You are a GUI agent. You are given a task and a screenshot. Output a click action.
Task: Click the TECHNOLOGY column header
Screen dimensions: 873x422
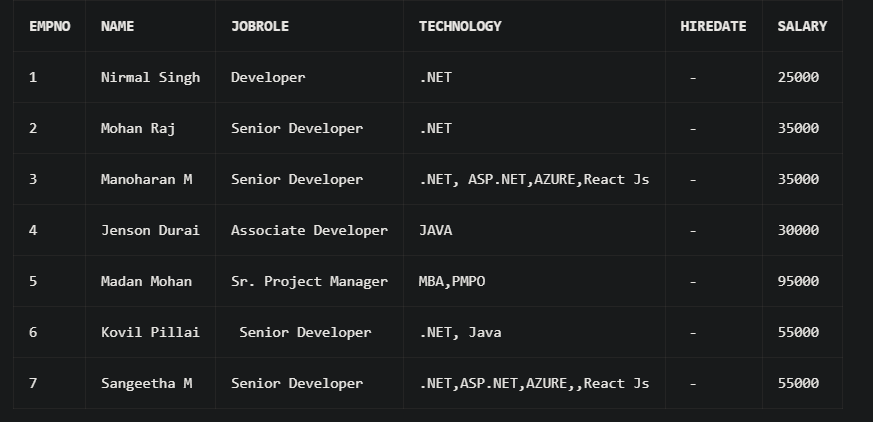click(x=460, y=26)
